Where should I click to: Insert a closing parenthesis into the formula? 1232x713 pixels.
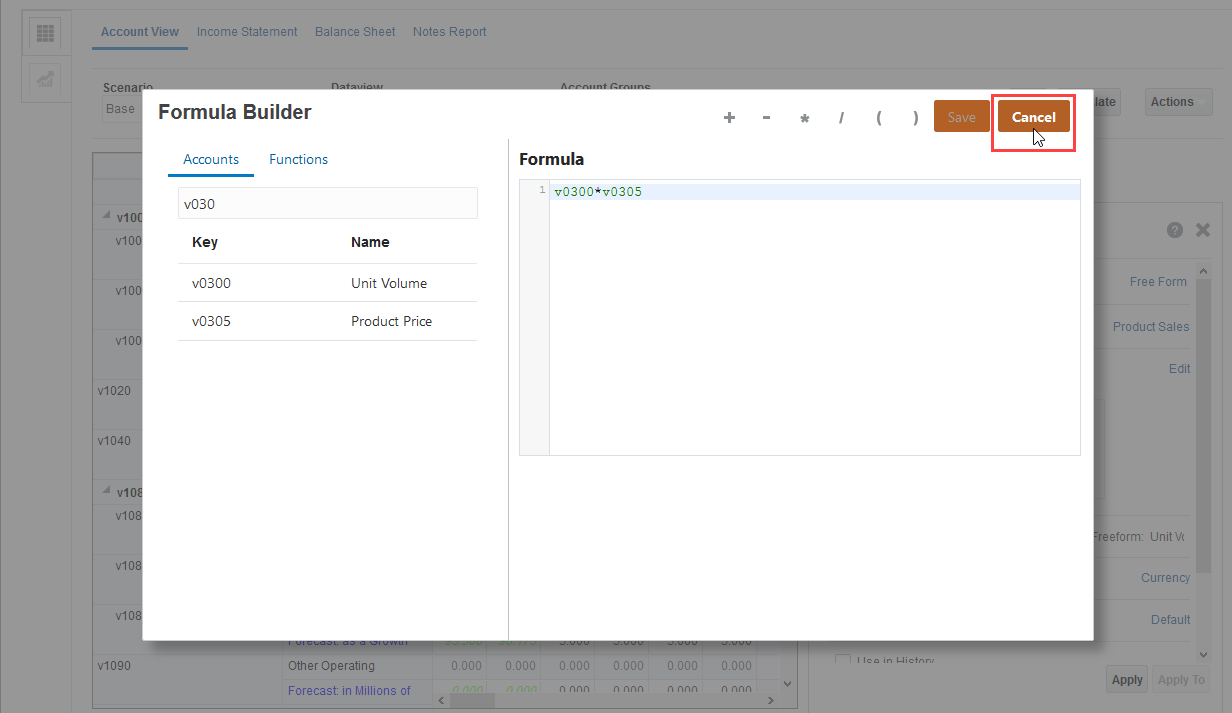(916, 117)
